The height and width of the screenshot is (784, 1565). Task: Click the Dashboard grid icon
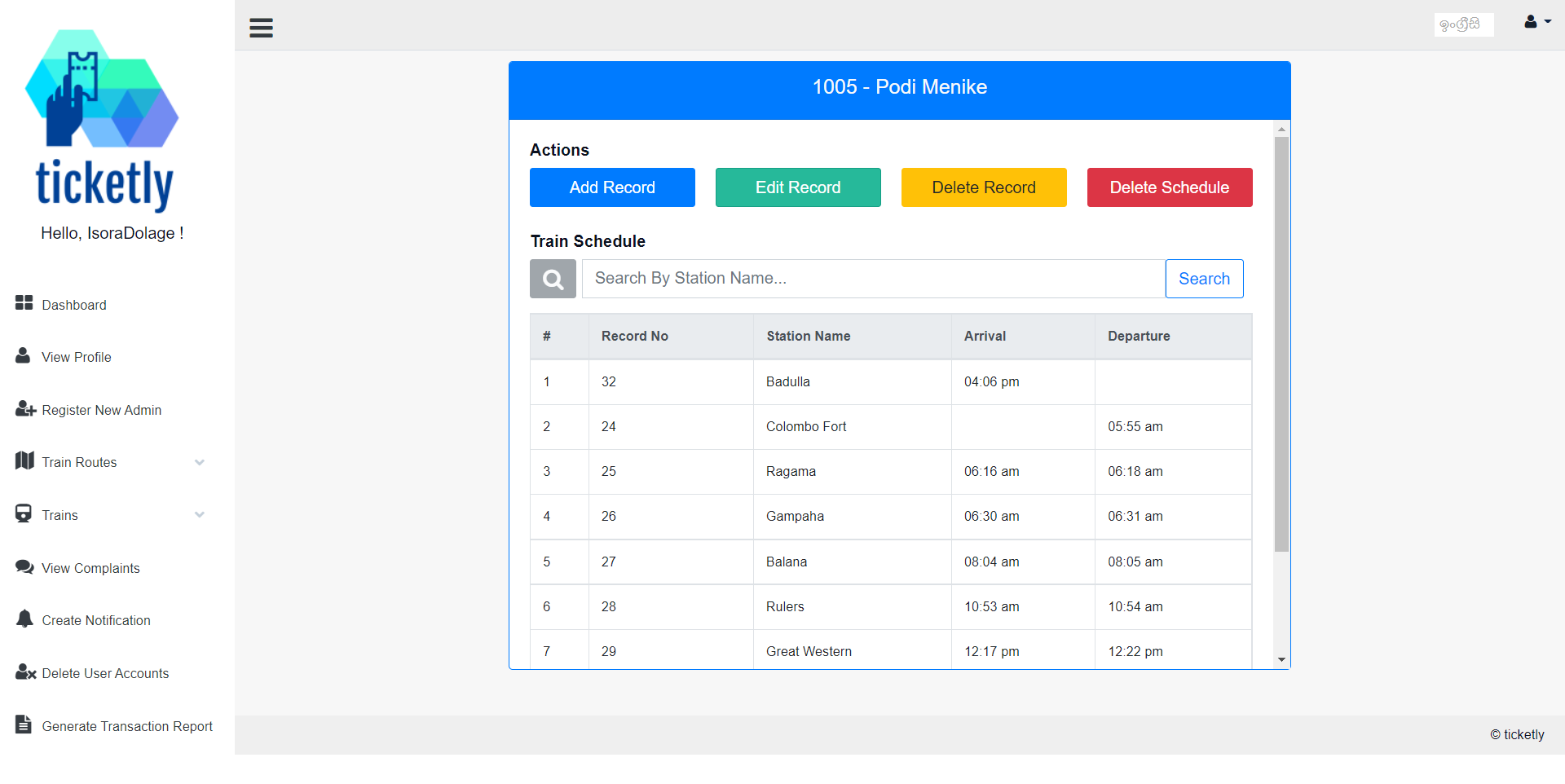pyautogui.click(x=24, y=303)
